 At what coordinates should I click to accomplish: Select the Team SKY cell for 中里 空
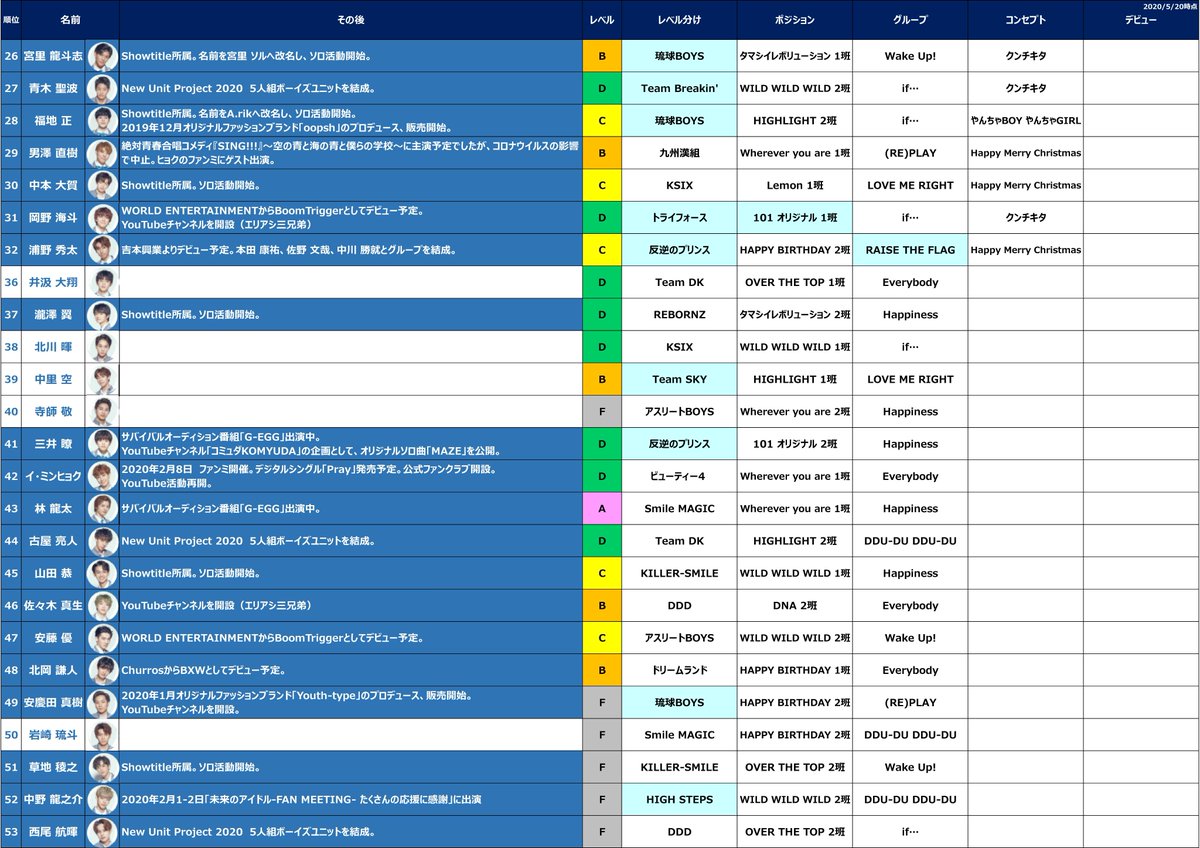pos(679,379)
